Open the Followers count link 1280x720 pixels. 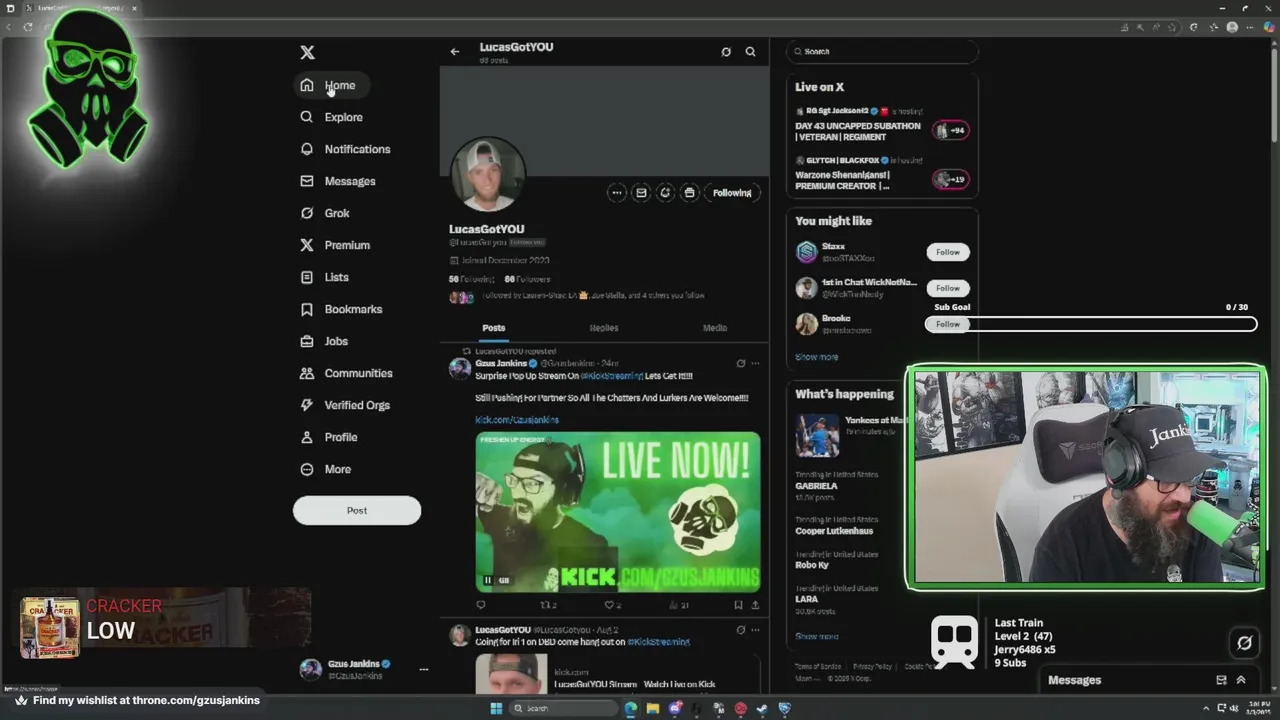tap(527, 279)
